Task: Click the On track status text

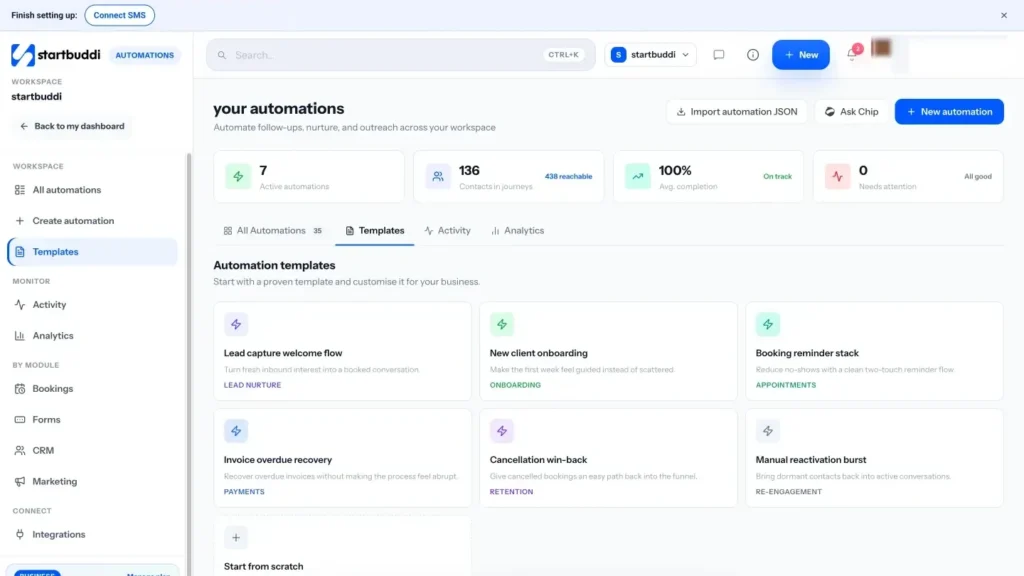Action: (x=777, y=176)
